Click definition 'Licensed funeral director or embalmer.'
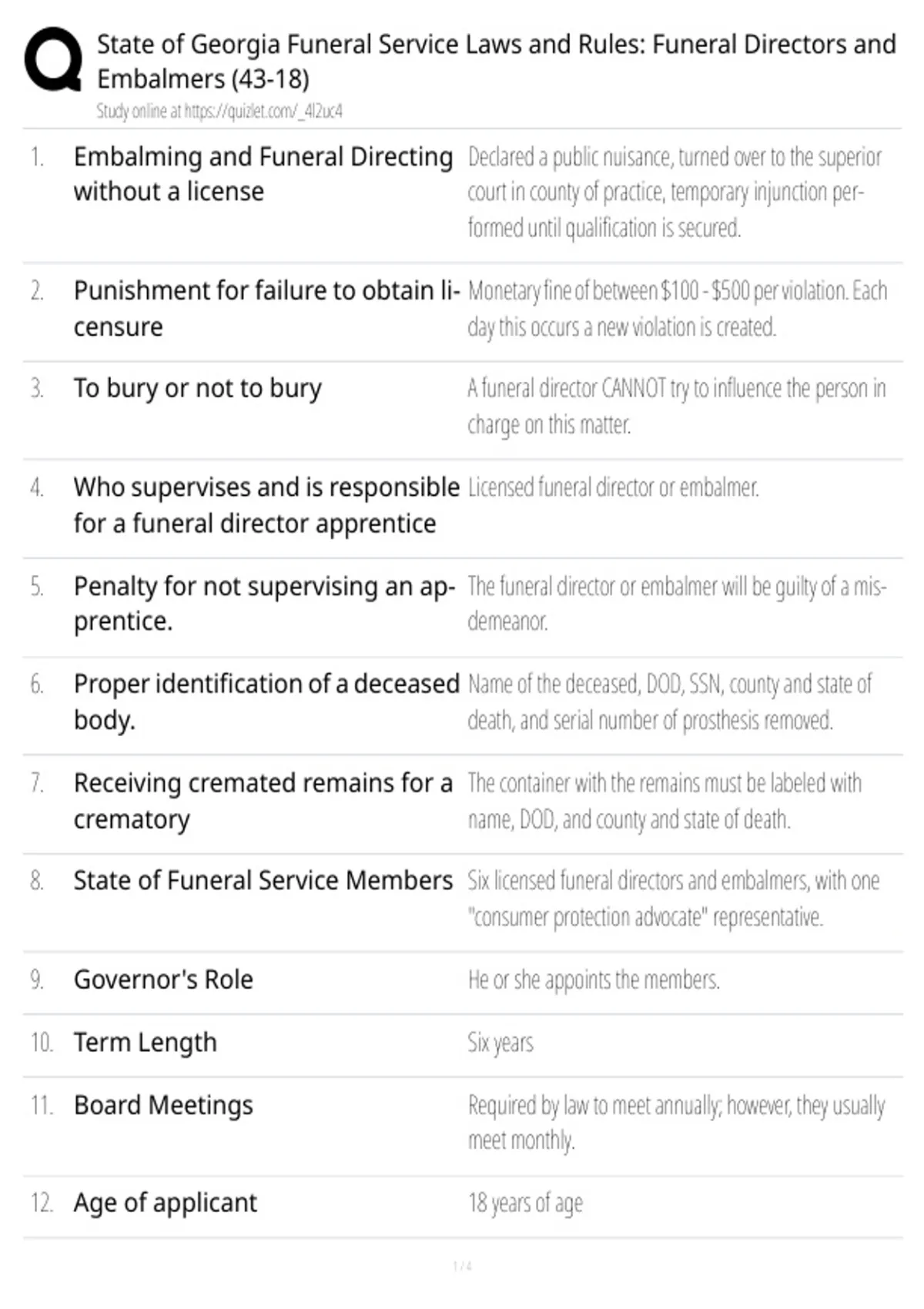The width and height of the screenshot is (924, 1309). tap(613, 487)
